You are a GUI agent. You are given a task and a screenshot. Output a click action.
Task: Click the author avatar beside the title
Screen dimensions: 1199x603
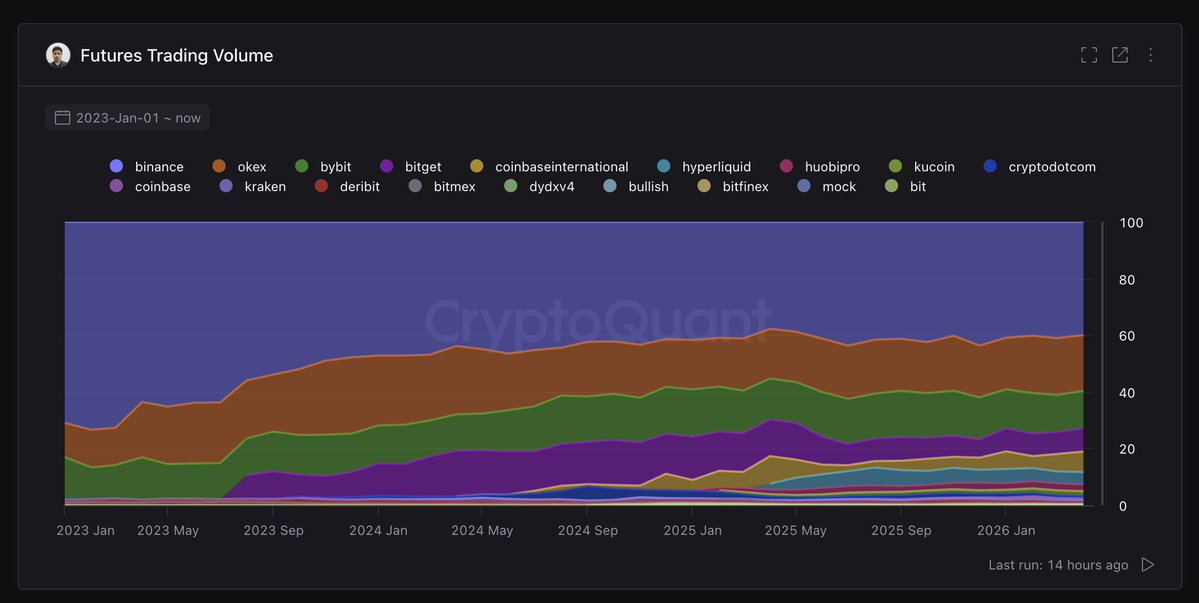[x=58, y=55]
